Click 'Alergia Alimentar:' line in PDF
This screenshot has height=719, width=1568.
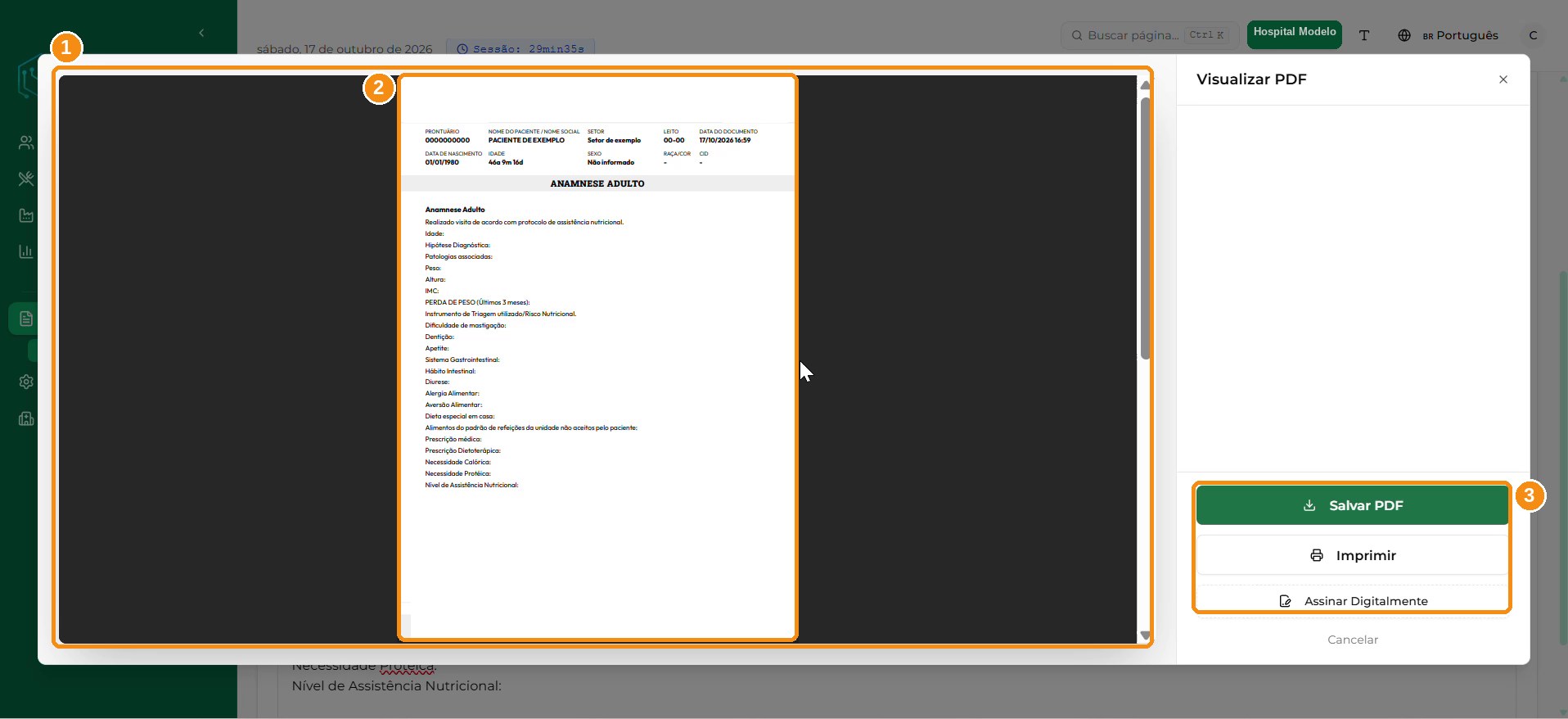coord(452,393)
